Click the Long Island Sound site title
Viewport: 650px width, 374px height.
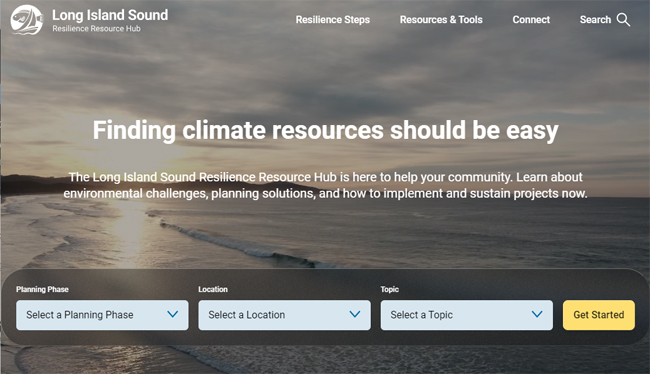point(110,15)
